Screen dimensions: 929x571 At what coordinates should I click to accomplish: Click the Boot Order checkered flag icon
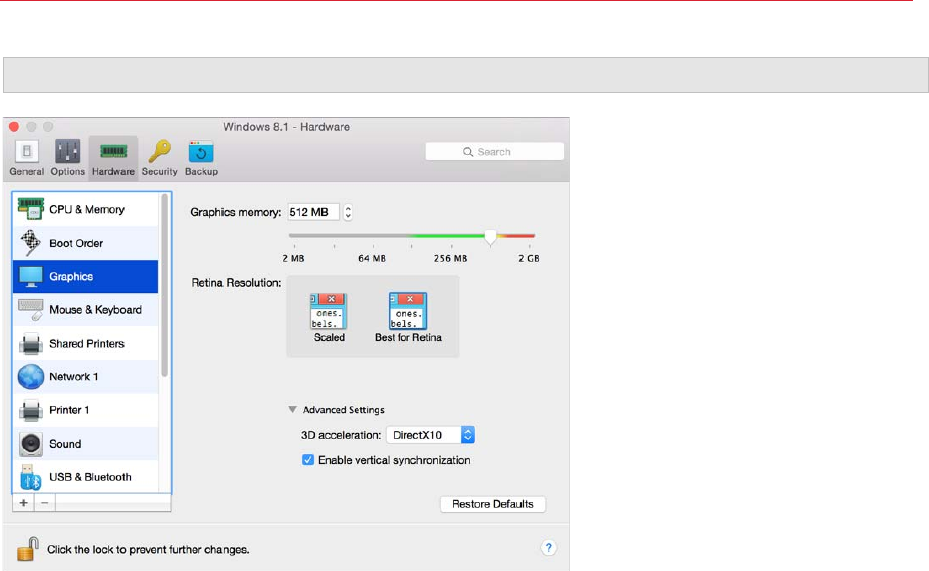point(30,243)
